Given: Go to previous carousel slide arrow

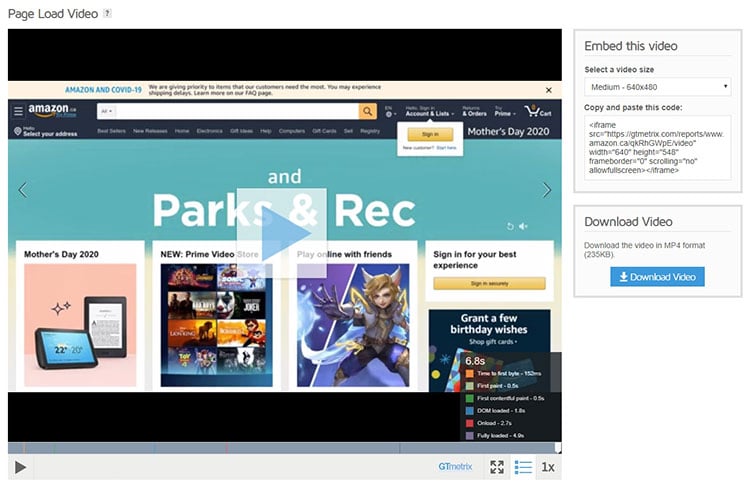Looking at the screenshot, I should [x=22, y=190].
